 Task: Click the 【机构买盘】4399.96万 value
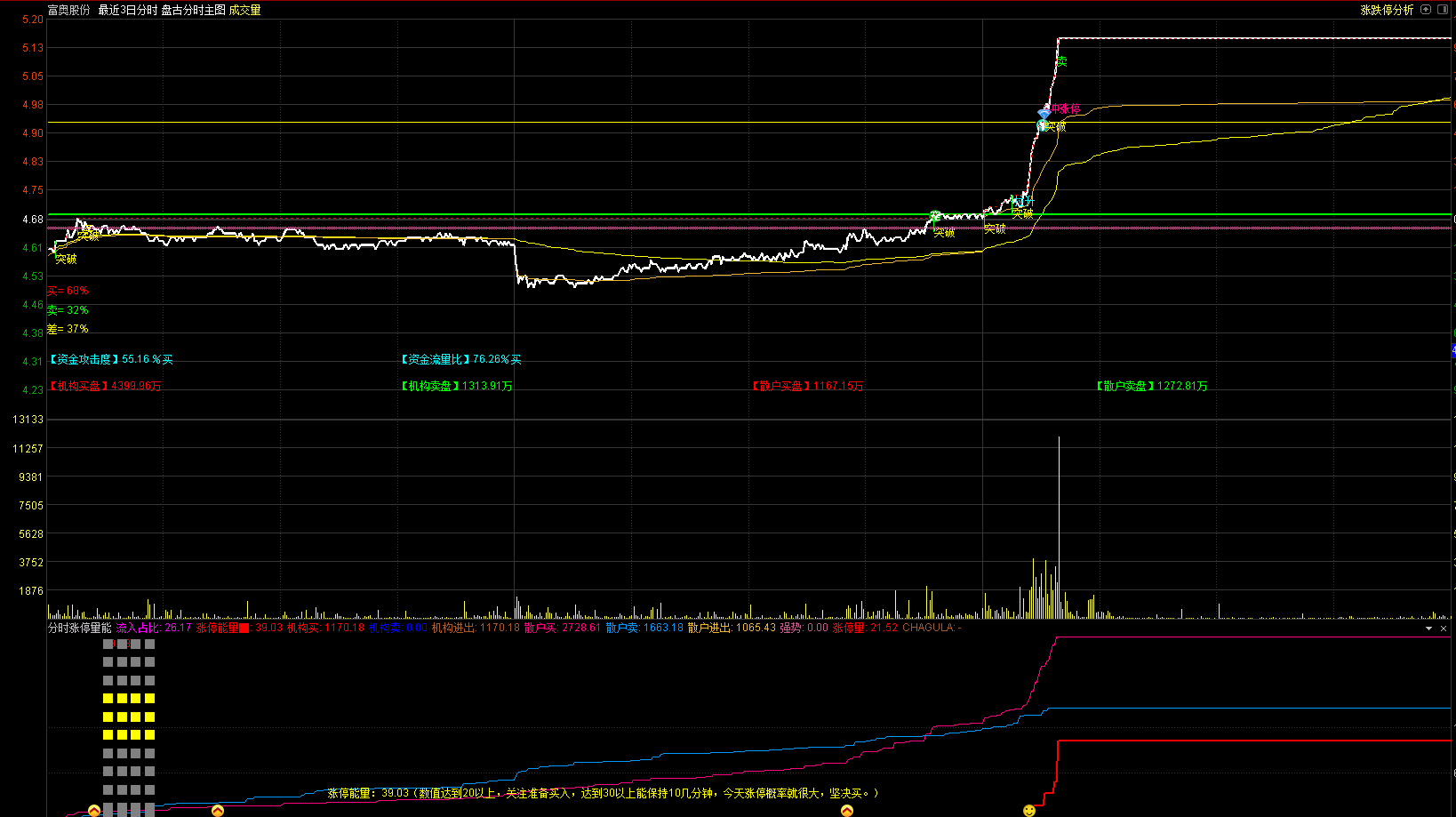pos(105,386)
